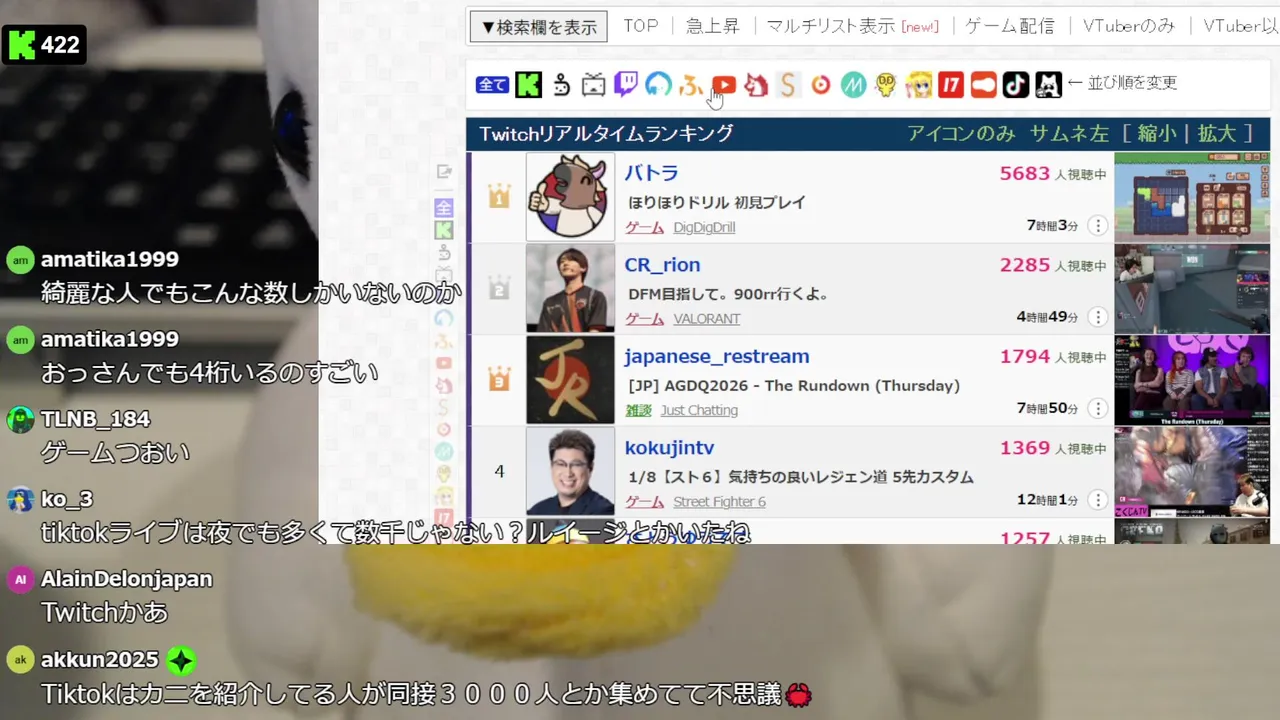This screenshot has height=720, width=1280.
Task: Open the ゲーム配信 tab
Action: [x=1010, y=26]
